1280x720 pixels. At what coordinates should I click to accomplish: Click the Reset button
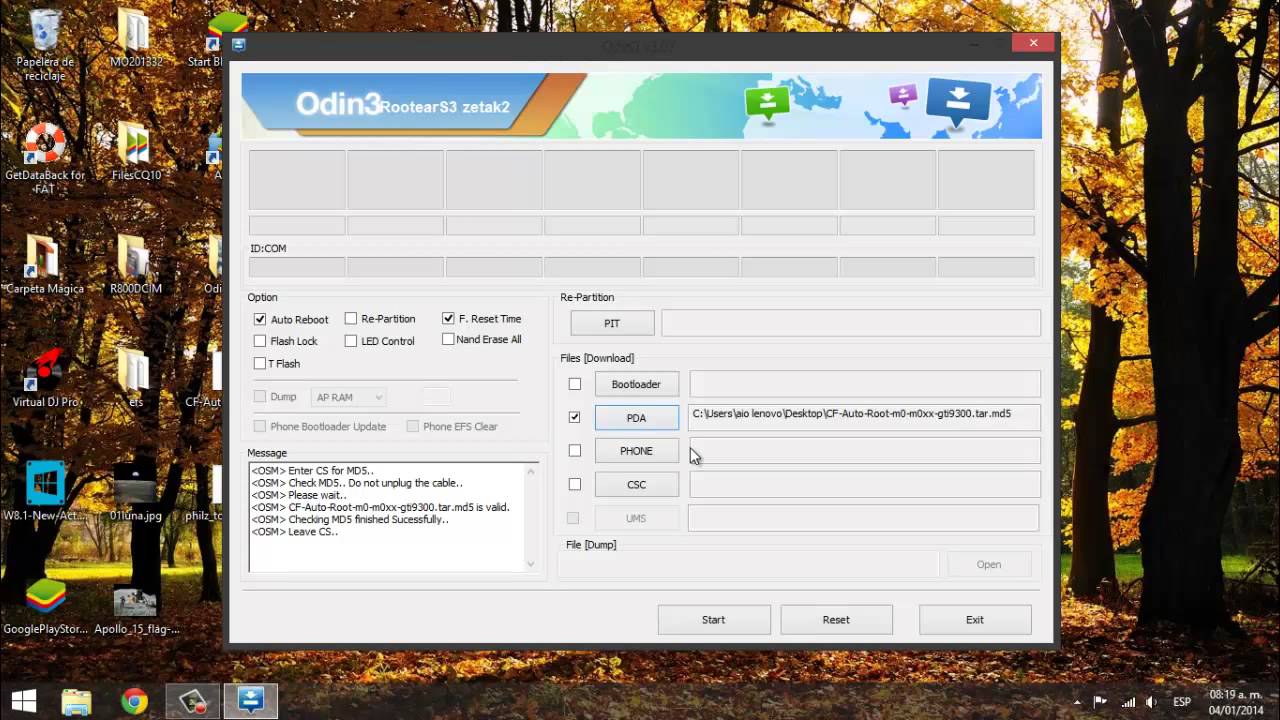(836, 620)
